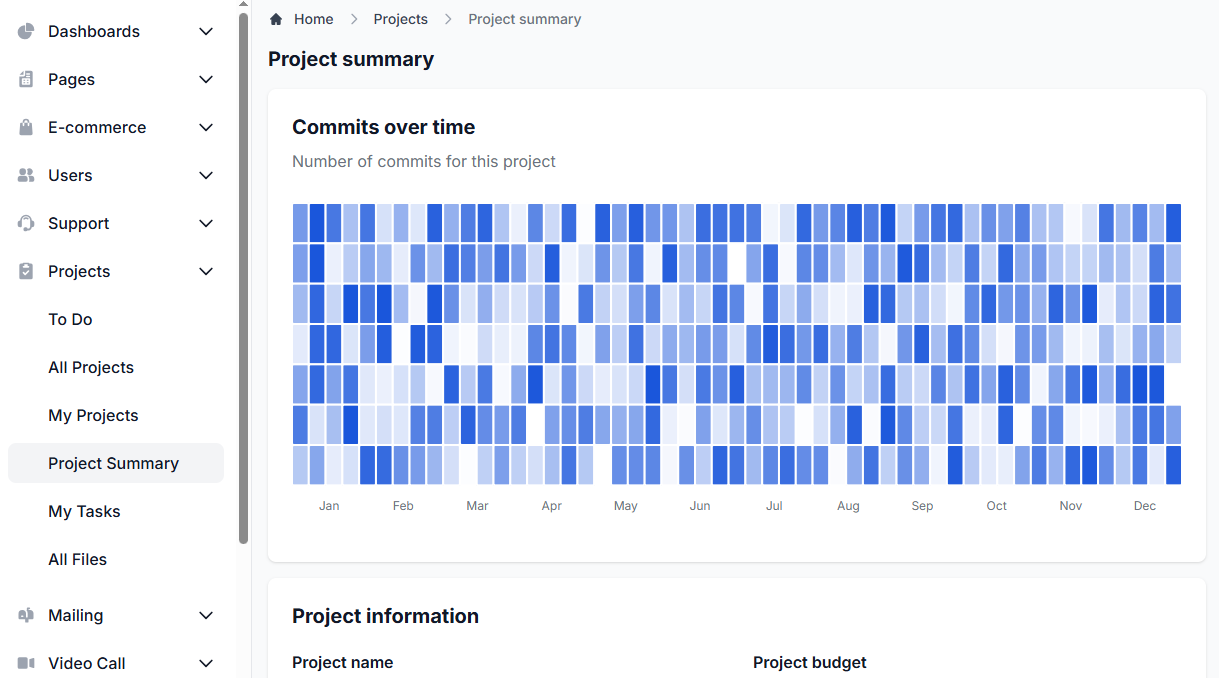Click the Video Call camera icon
This screenshot has height=678, width=1219.
pos(26,663)
